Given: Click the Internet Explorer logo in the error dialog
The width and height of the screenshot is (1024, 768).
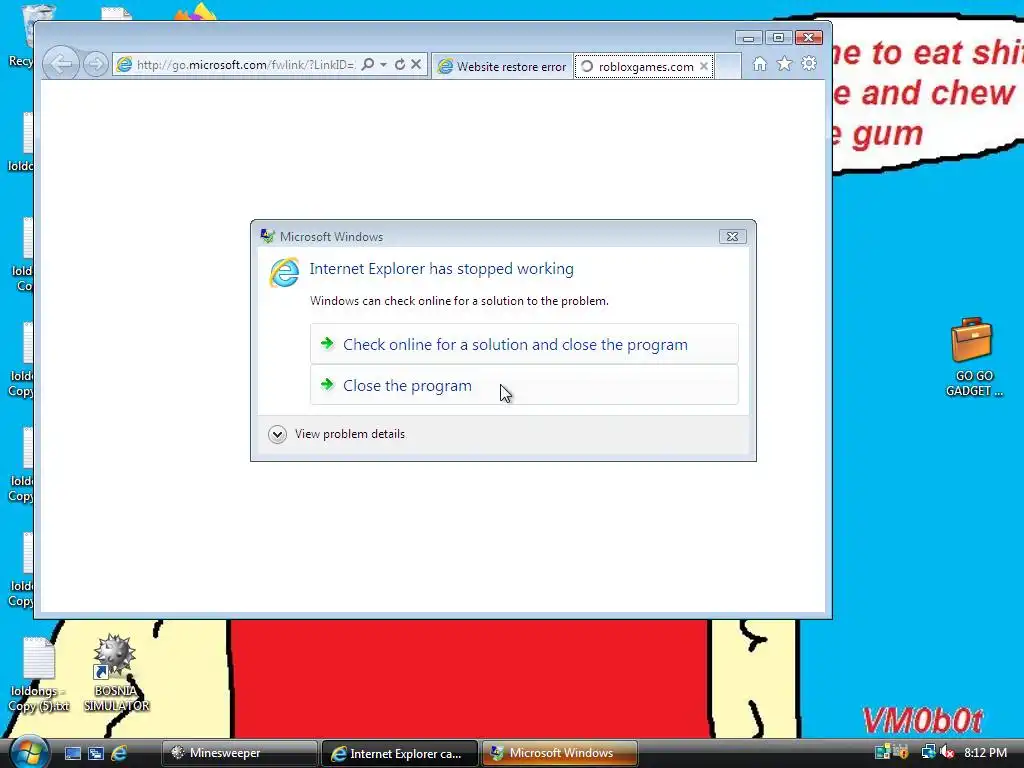Looking at the screenshot, I should (284, 272).
